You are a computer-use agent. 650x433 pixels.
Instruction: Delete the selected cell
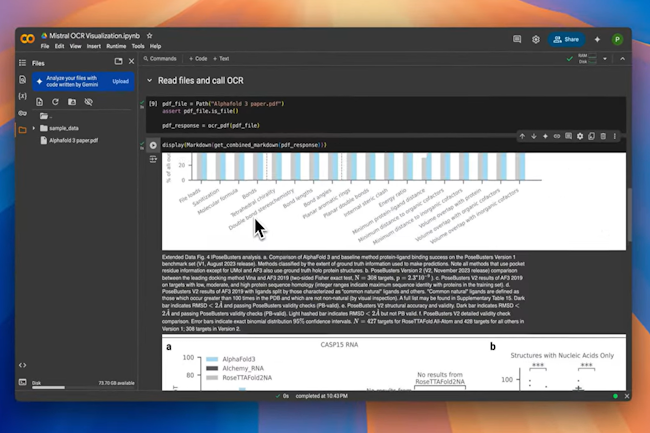tap(603, 136)
